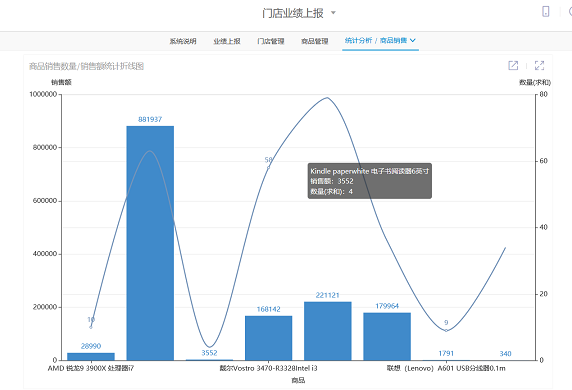Open the 商品管理 tab
Screen dimensions: 572x390
(314, 41)
